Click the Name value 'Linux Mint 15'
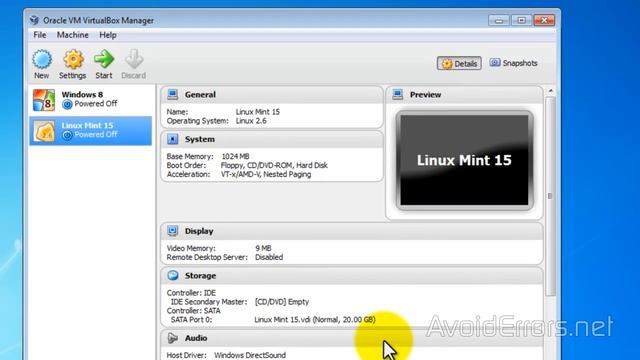 [x=258, y=112]
